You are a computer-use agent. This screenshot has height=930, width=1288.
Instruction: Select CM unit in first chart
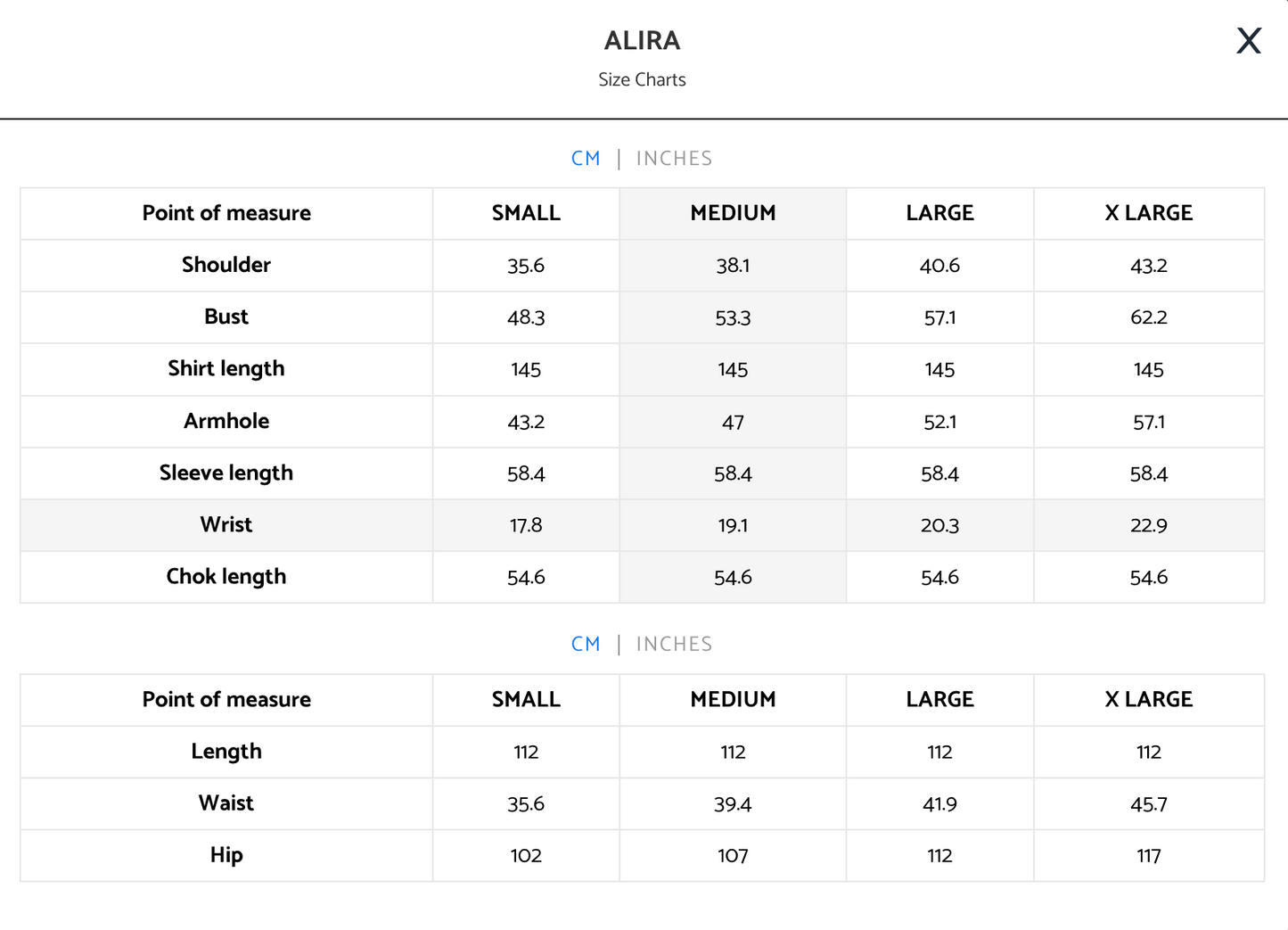pyautogui.click(x=586, y=159)
